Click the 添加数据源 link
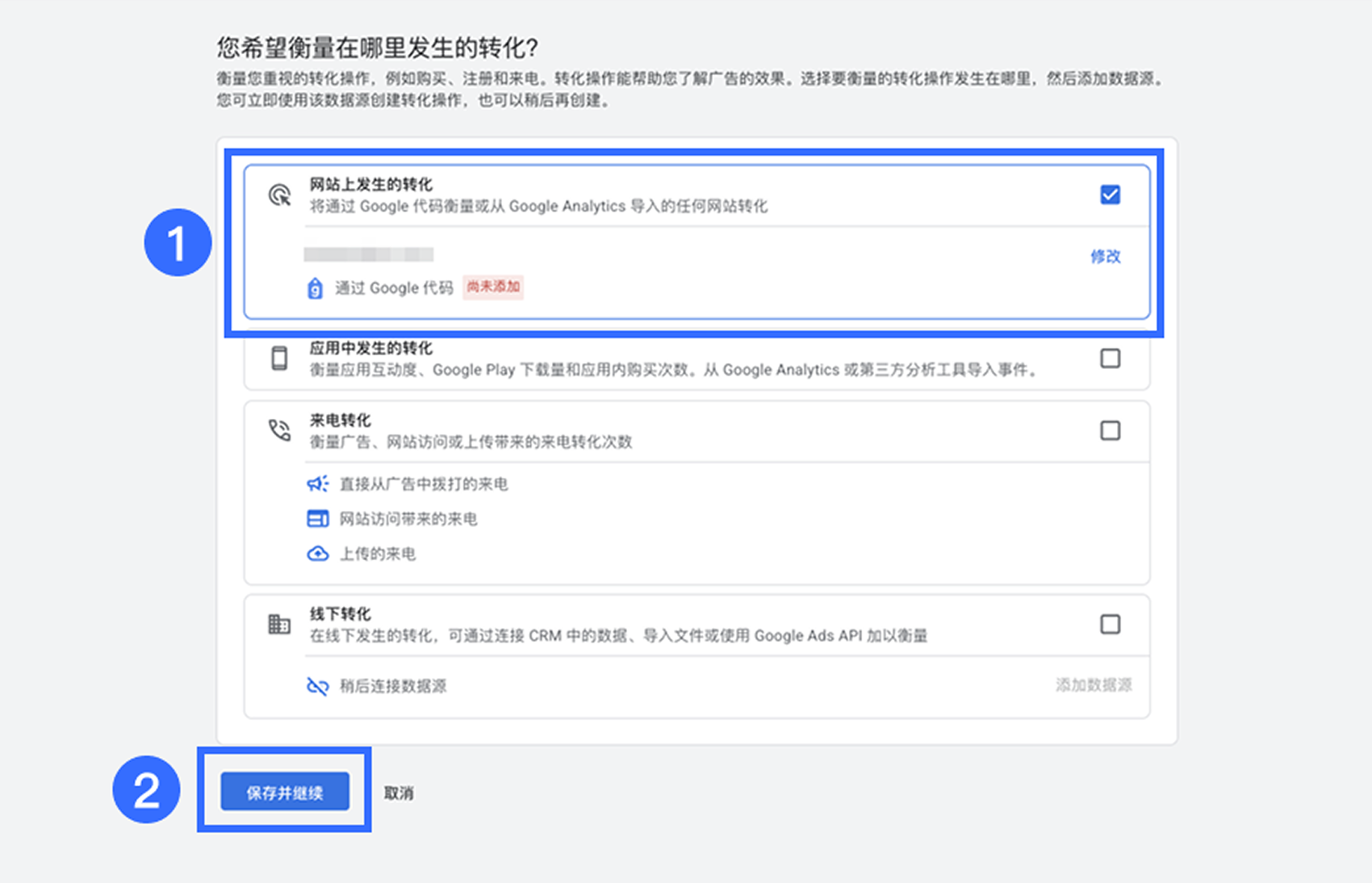Screen dimensions: 1372x883 (1094, 685)
